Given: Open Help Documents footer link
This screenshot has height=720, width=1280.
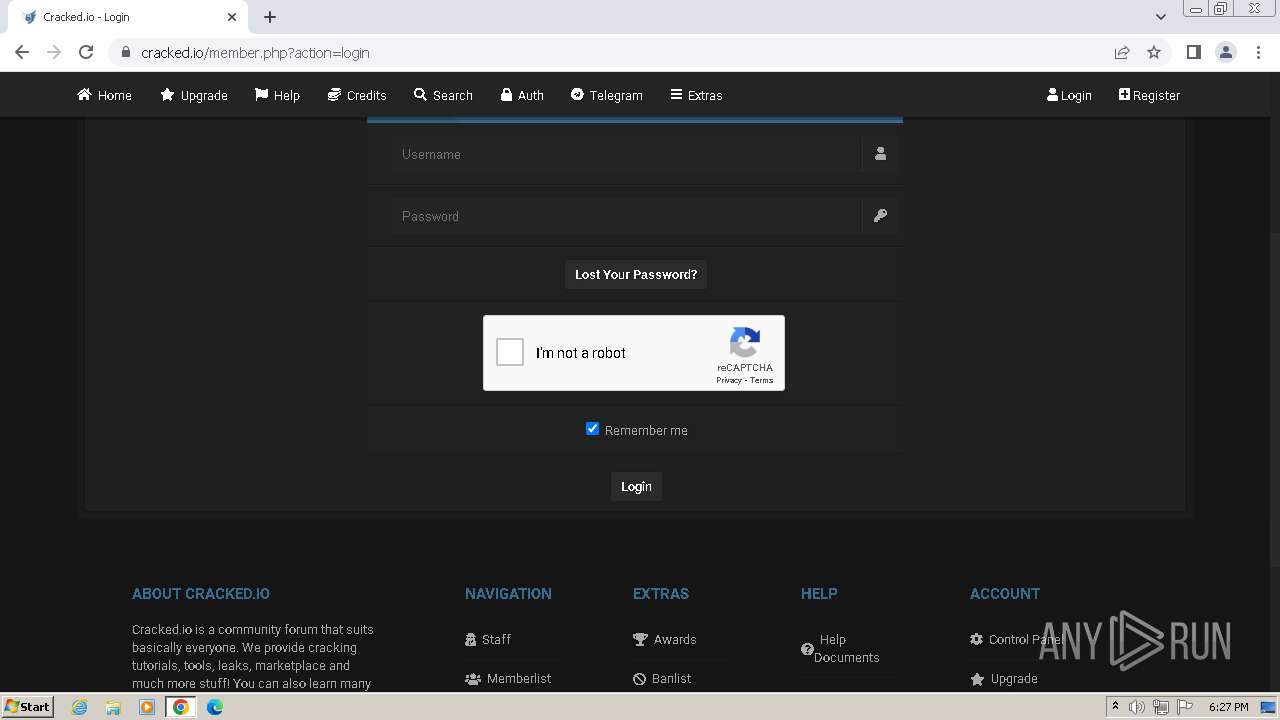Looking at the screenshot, I should (x=840, y=648).
